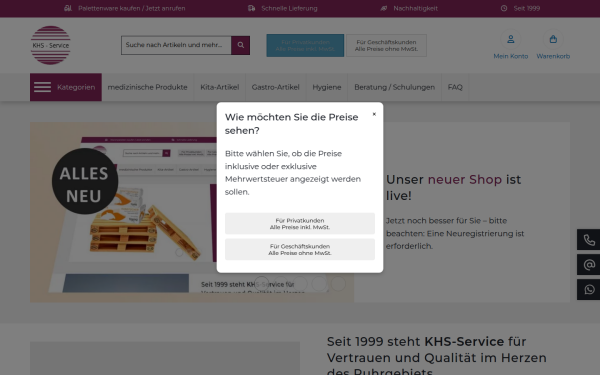This screenshot has width=600, height=375.
Task: Open the FAQ menu item
Action: point(455,87)
